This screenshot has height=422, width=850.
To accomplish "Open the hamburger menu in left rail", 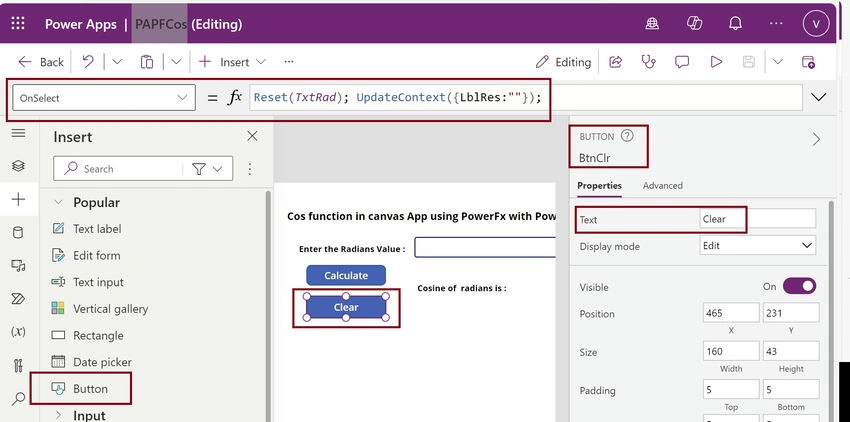I will point(18,133).
